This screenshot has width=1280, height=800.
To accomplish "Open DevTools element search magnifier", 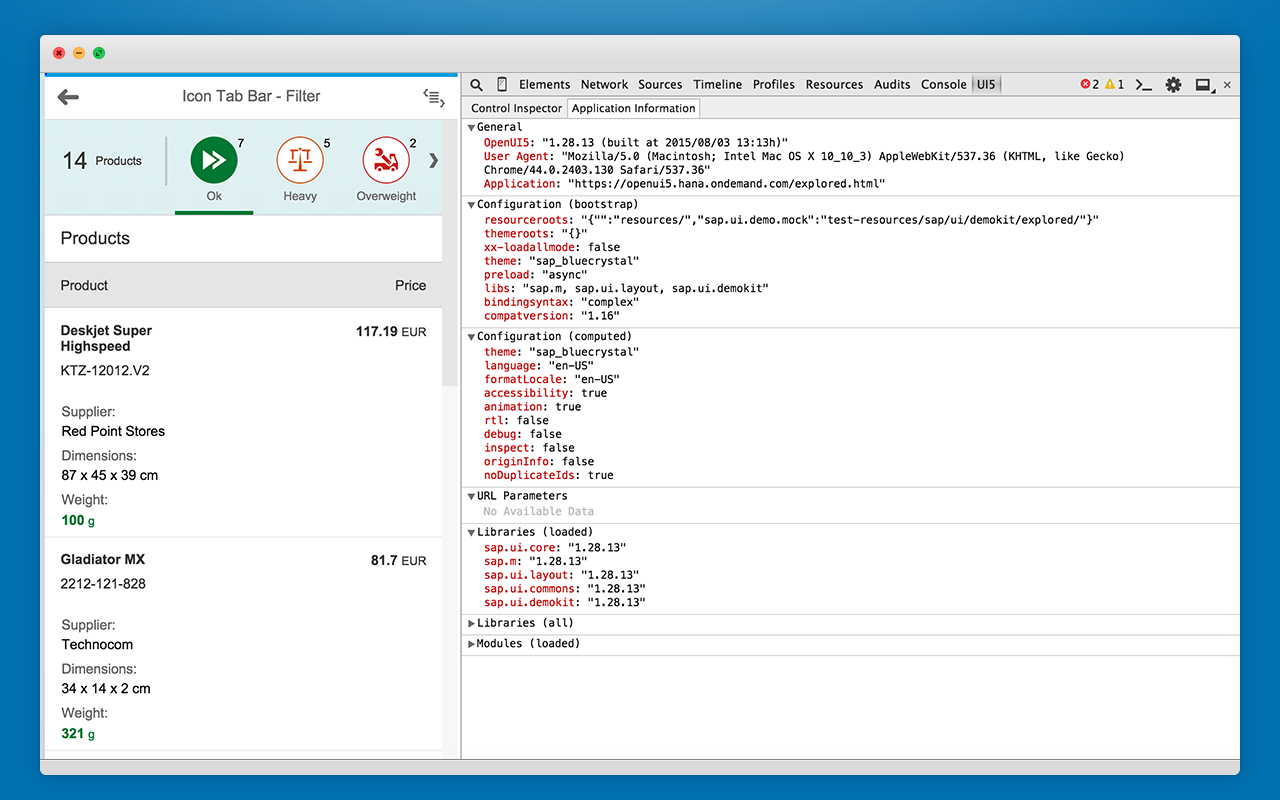I will click(x=476, y=84).
